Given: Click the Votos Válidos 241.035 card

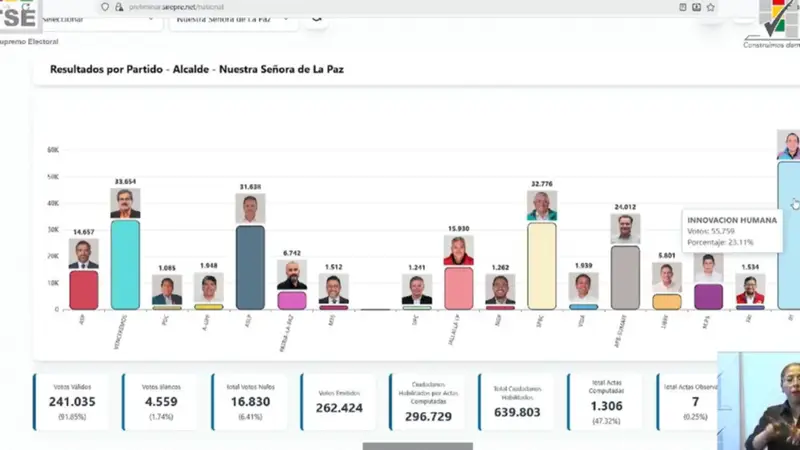Looking at the screenshot, I should click(x=73, y=403).
